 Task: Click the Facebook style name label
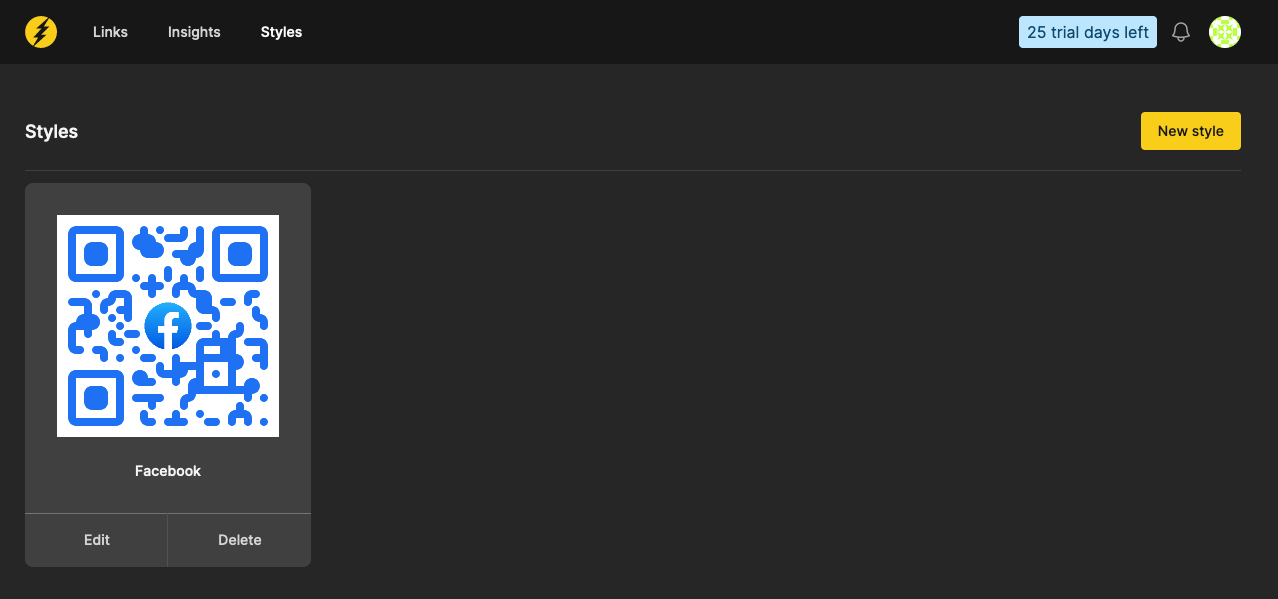tap(168, 471)
